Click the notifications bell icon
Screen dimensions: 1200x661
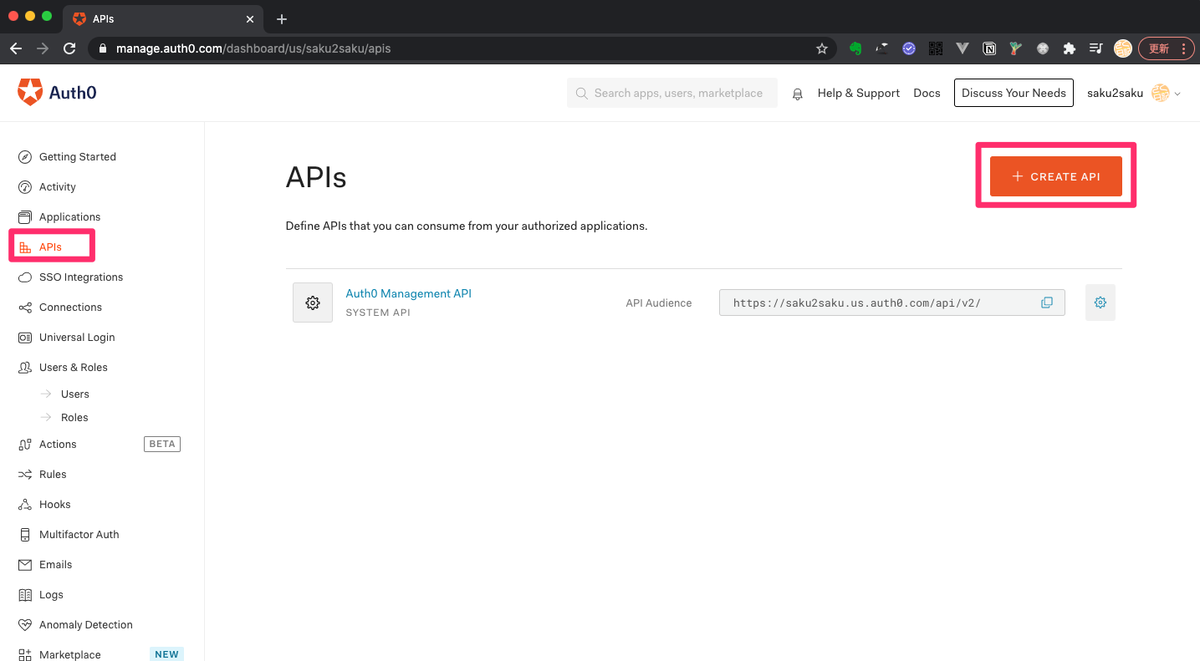pyautogui.click(x=797, y=94)
